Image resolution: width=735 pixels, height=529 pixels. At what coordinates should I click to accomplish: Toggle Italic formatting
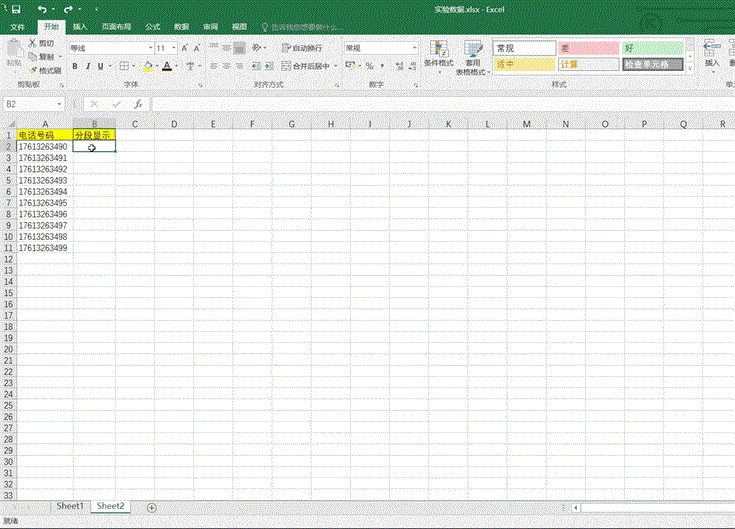[x=87, y=67]
